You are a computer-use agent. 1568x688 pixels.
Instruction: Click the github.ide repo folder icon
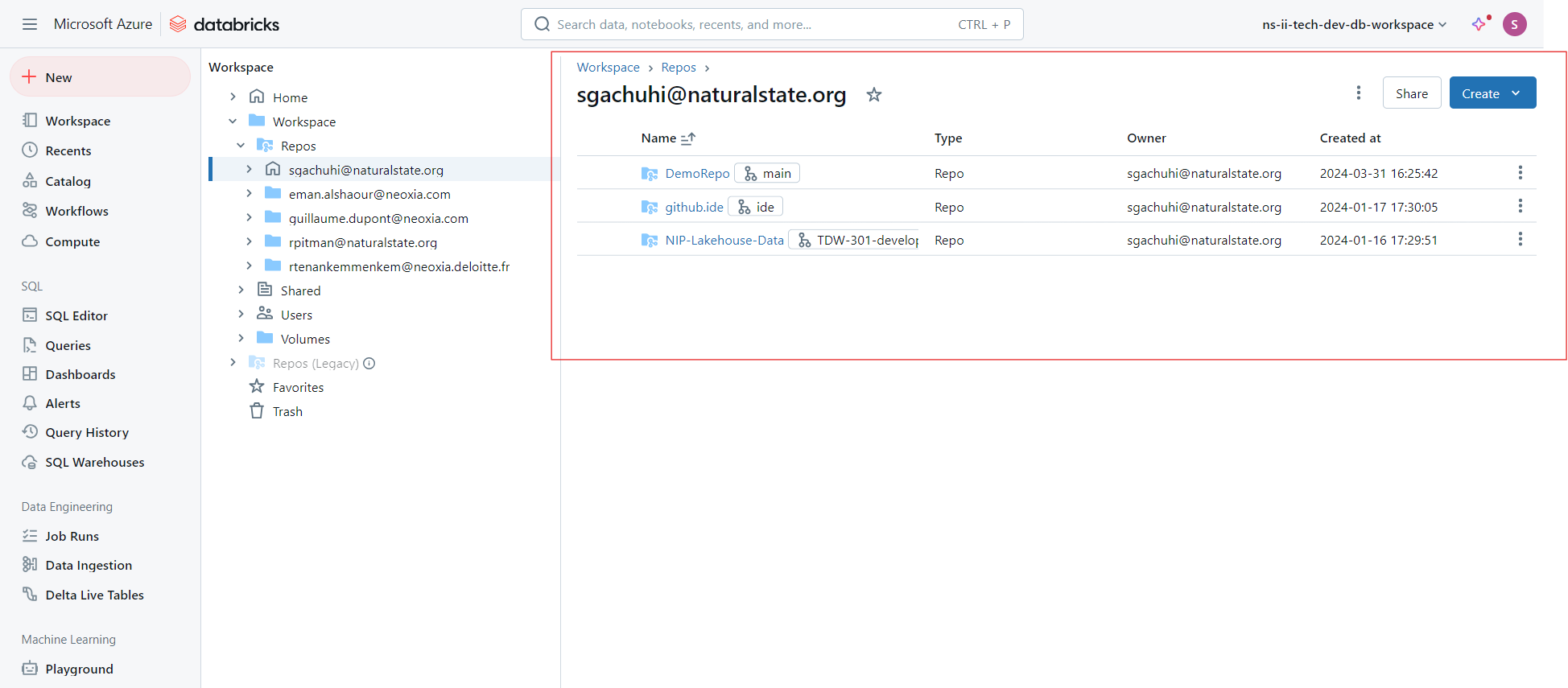(x=650, y=208)
